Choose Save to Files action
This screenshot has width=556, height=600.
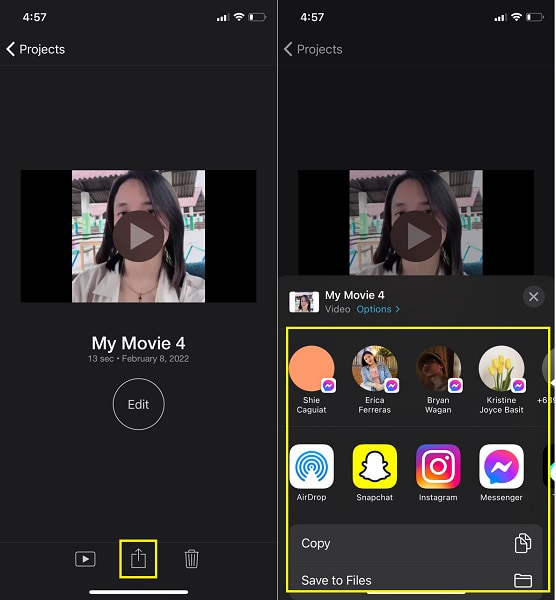click(x=416, y=580)
